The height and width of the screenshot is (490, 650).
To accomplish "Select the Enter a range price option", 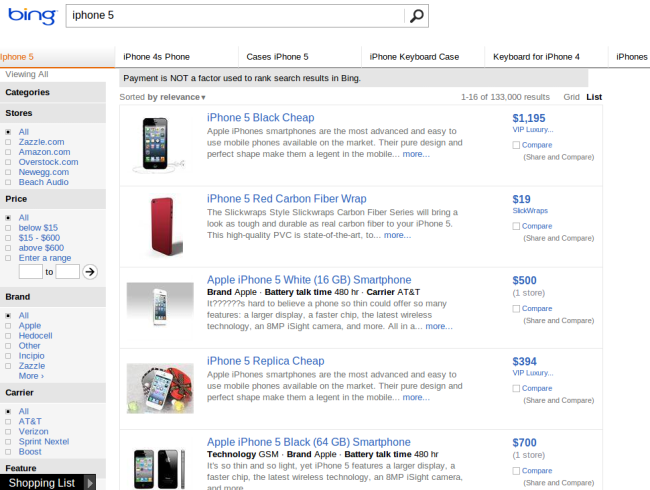I will (x=45, y=258).
